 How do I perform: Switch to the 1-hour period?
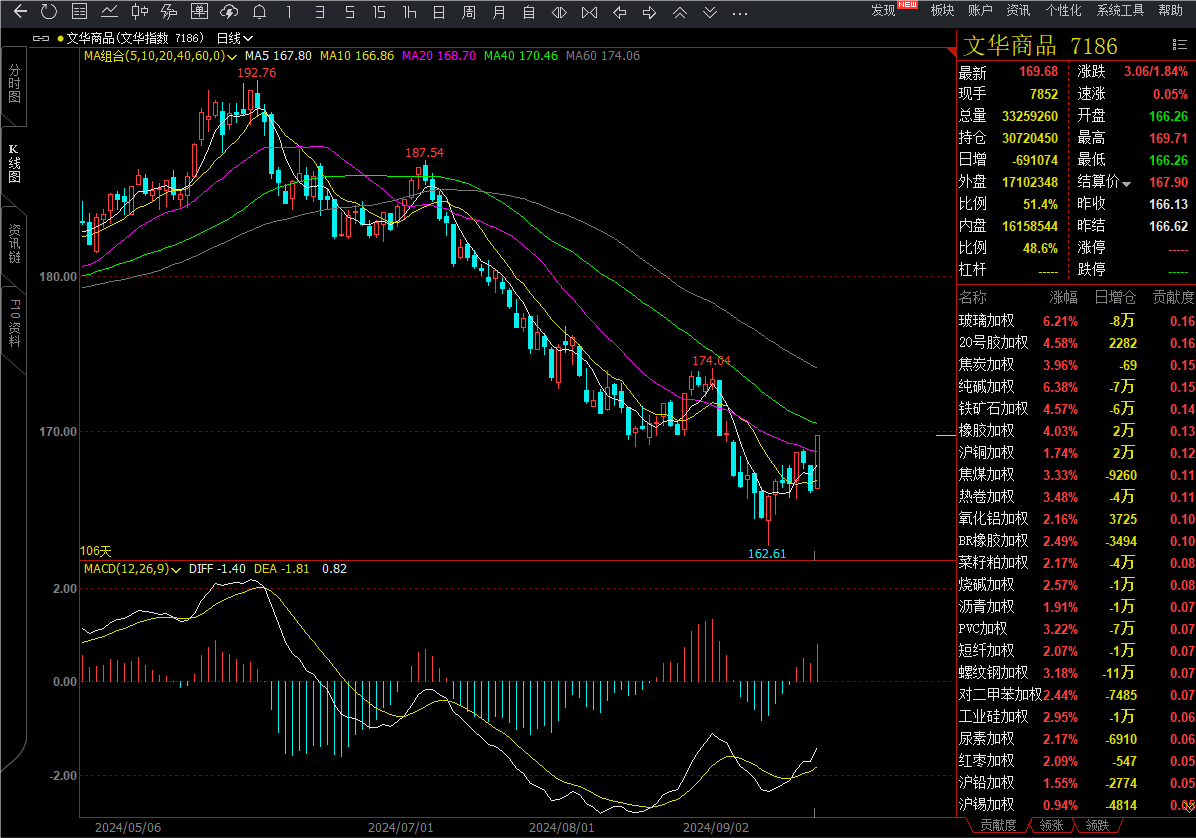tap(410, 12)
